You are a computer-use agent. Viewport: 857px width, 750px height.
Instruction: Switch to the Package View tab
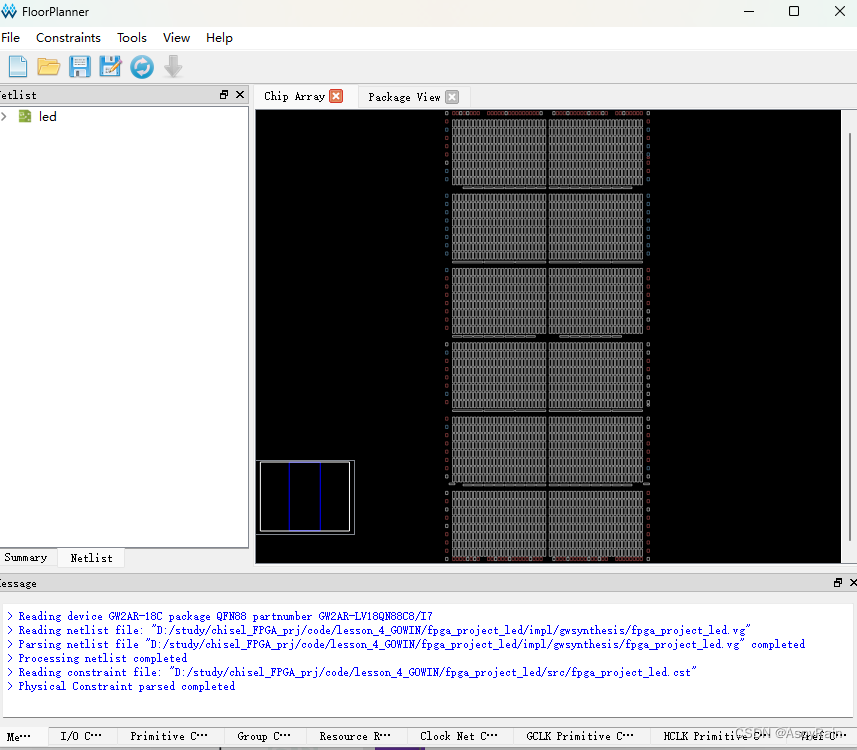pyautogui.click(x=404, y=97)
